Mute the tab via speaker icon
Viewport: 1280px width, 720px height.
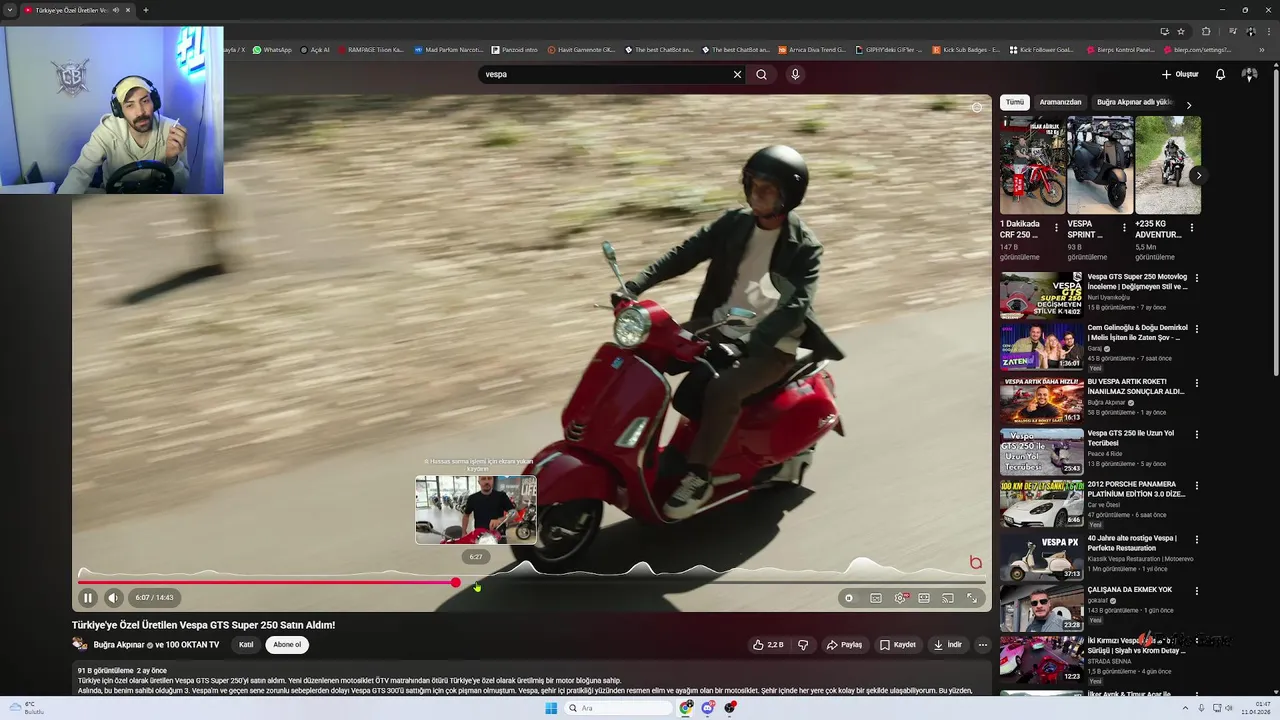coord(116,10)
